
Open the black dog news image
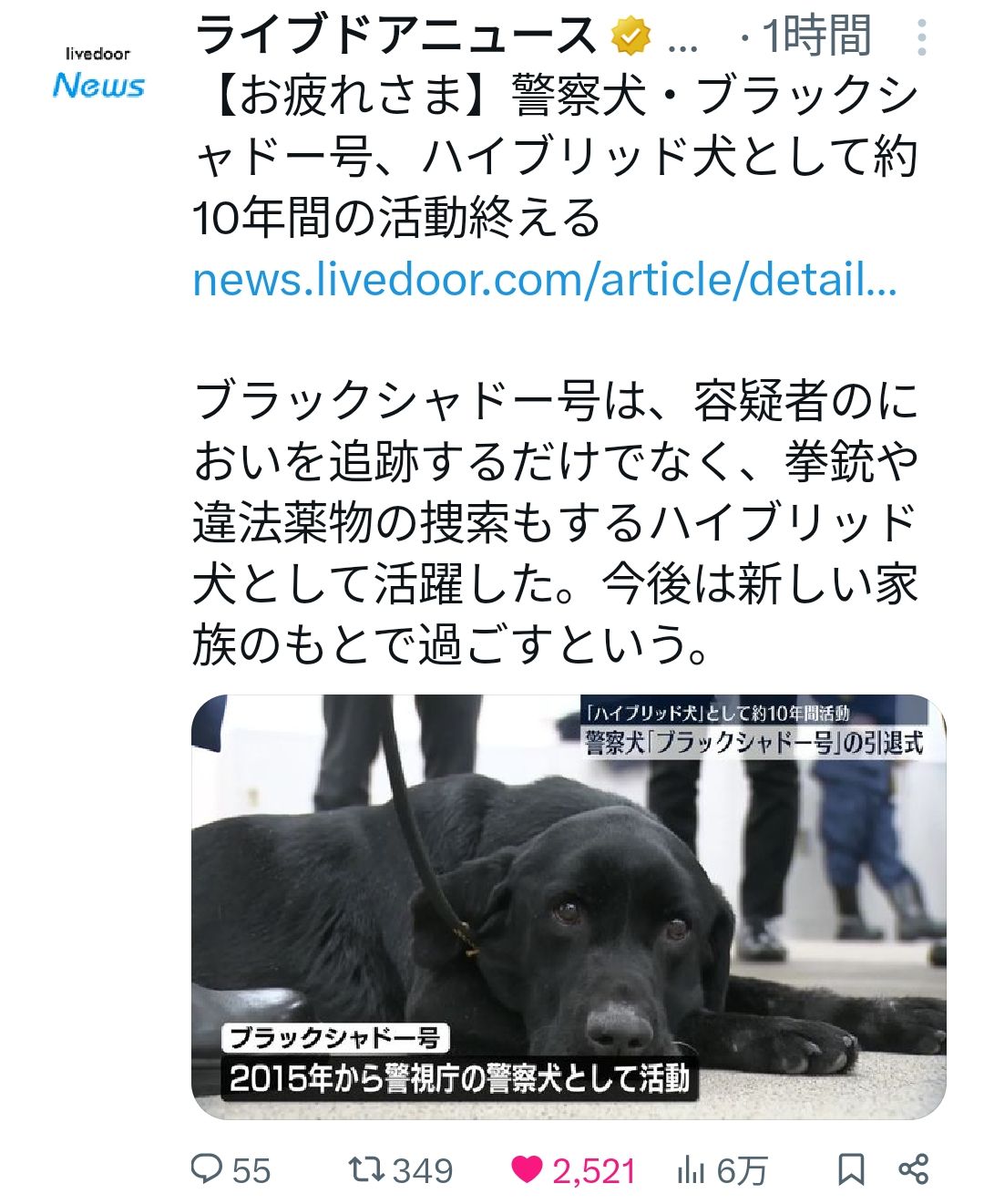pyautogui.click(x=569, y=907)
